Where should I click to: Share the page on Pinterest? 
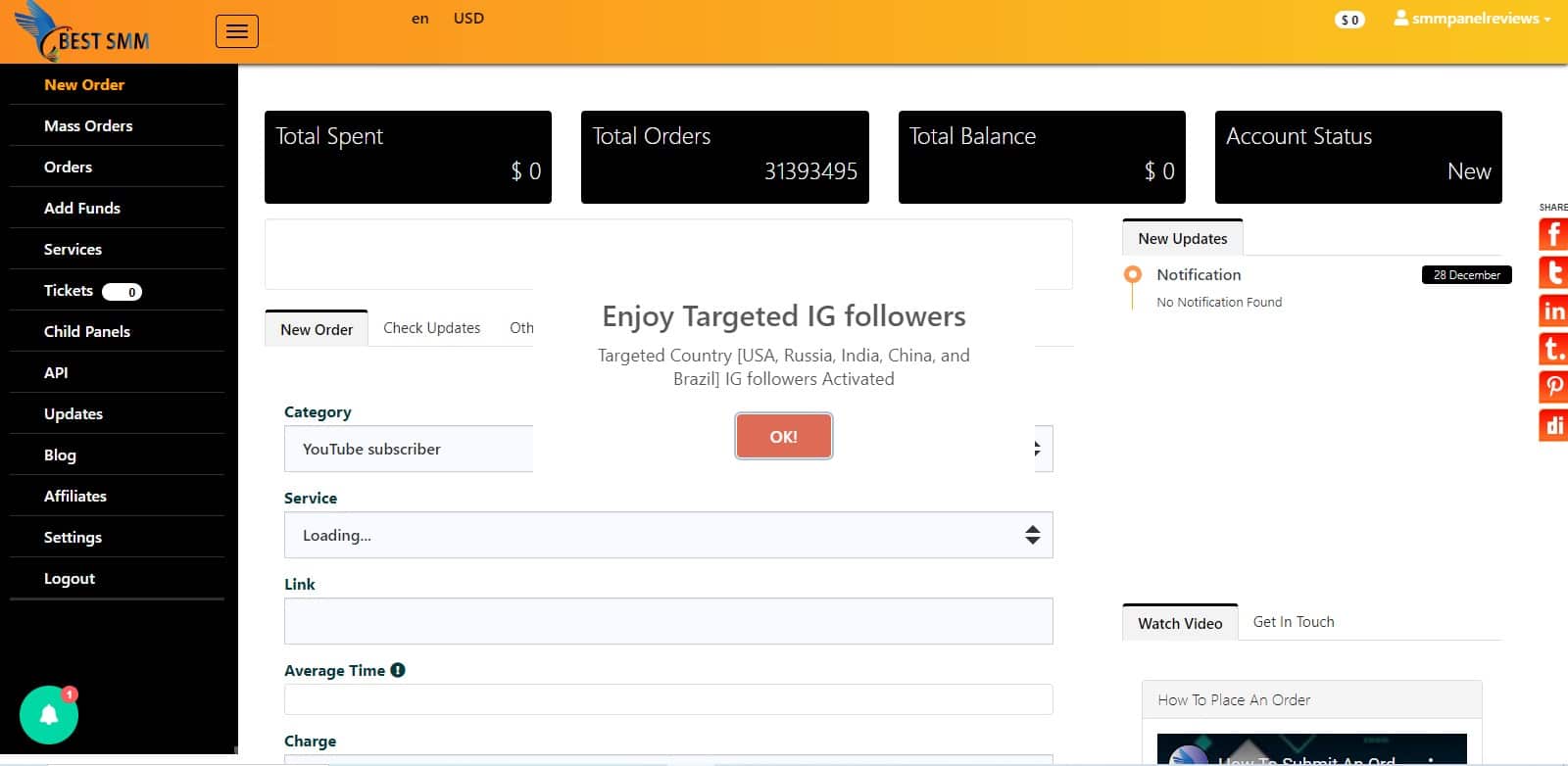point(1553,386)
